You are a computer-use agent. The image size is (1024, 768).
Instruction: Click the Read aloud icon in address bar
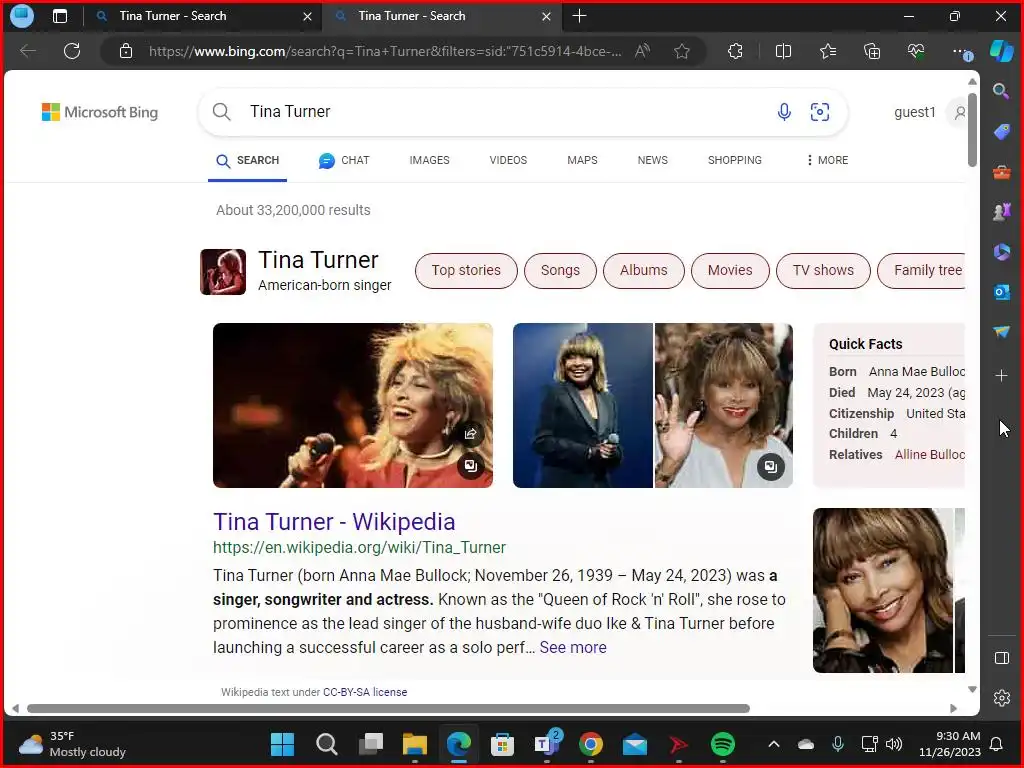coord(643,51)
